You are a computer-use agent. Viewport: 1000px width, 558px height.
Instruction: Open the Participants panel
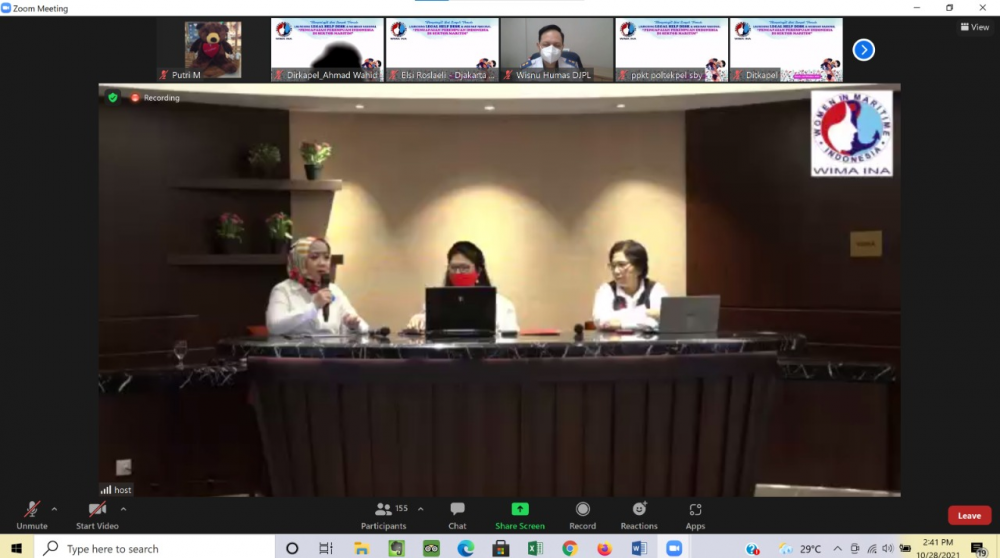383,515
